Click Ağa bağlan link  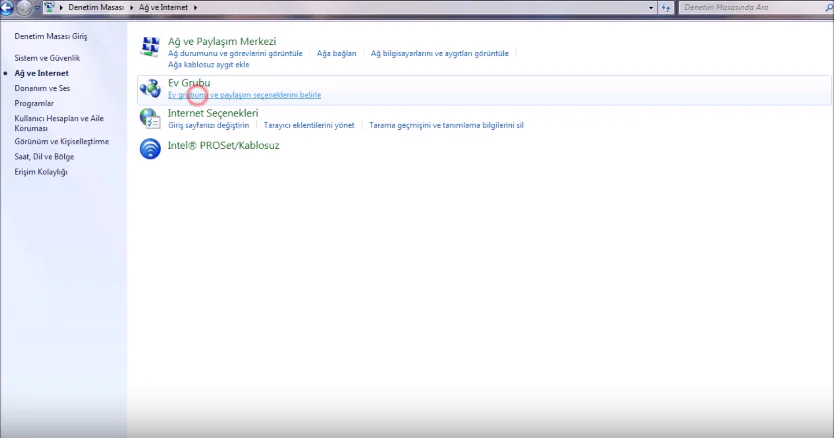pyautogui.click(x=336, y=53)
